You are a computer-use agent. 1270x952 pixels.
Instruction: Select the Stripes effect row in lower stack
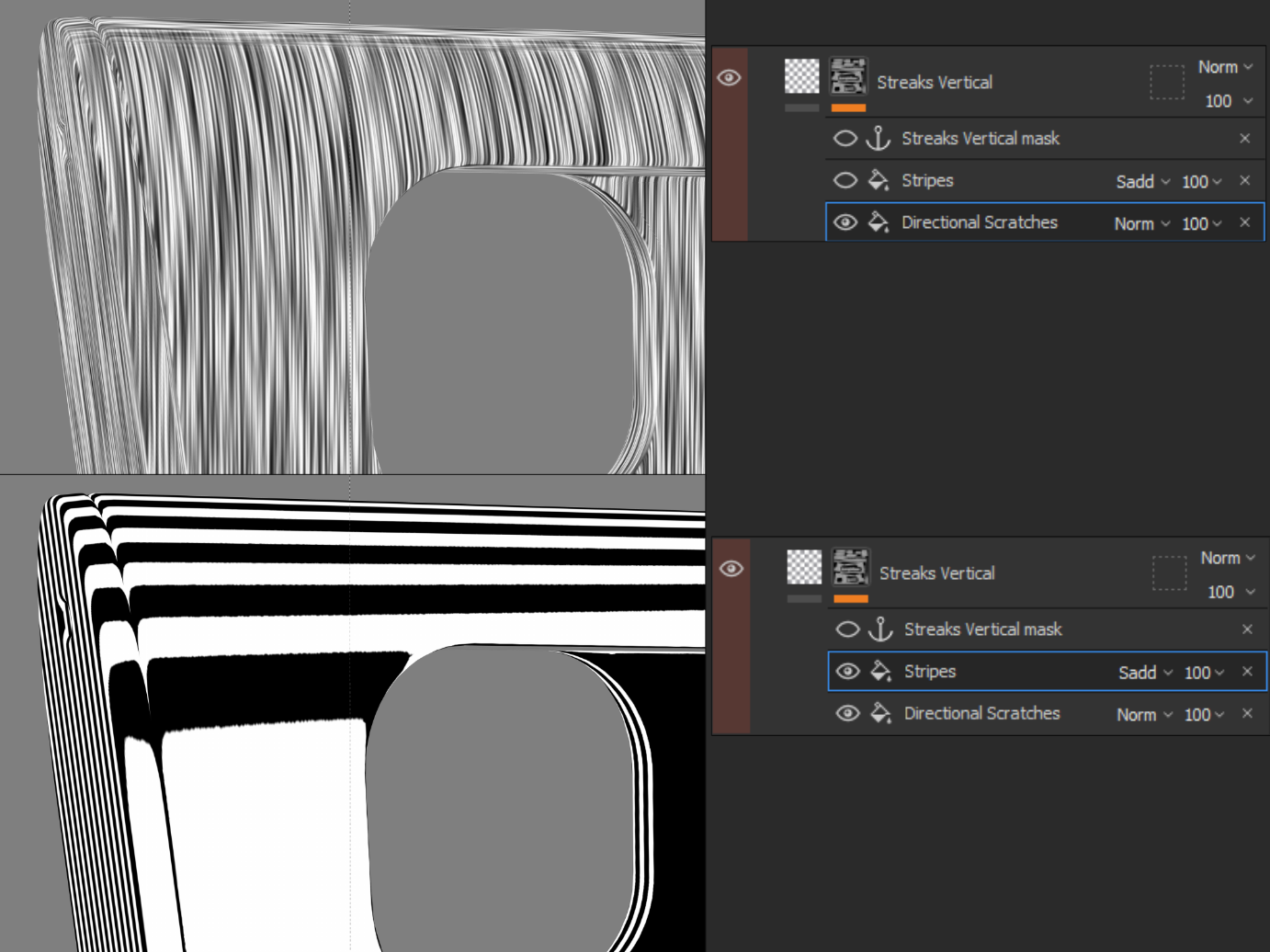click(x=1048, y=671)
